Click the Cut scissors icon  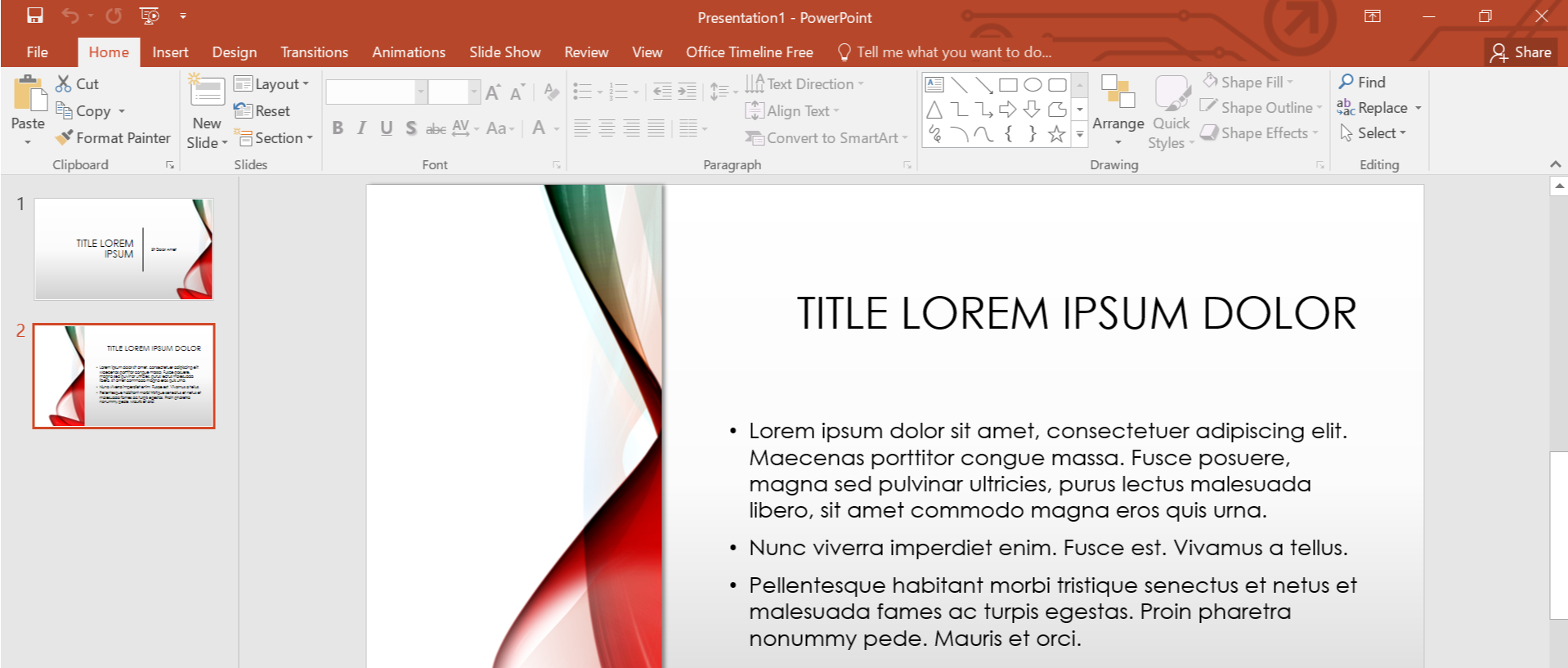coord(64,83)
